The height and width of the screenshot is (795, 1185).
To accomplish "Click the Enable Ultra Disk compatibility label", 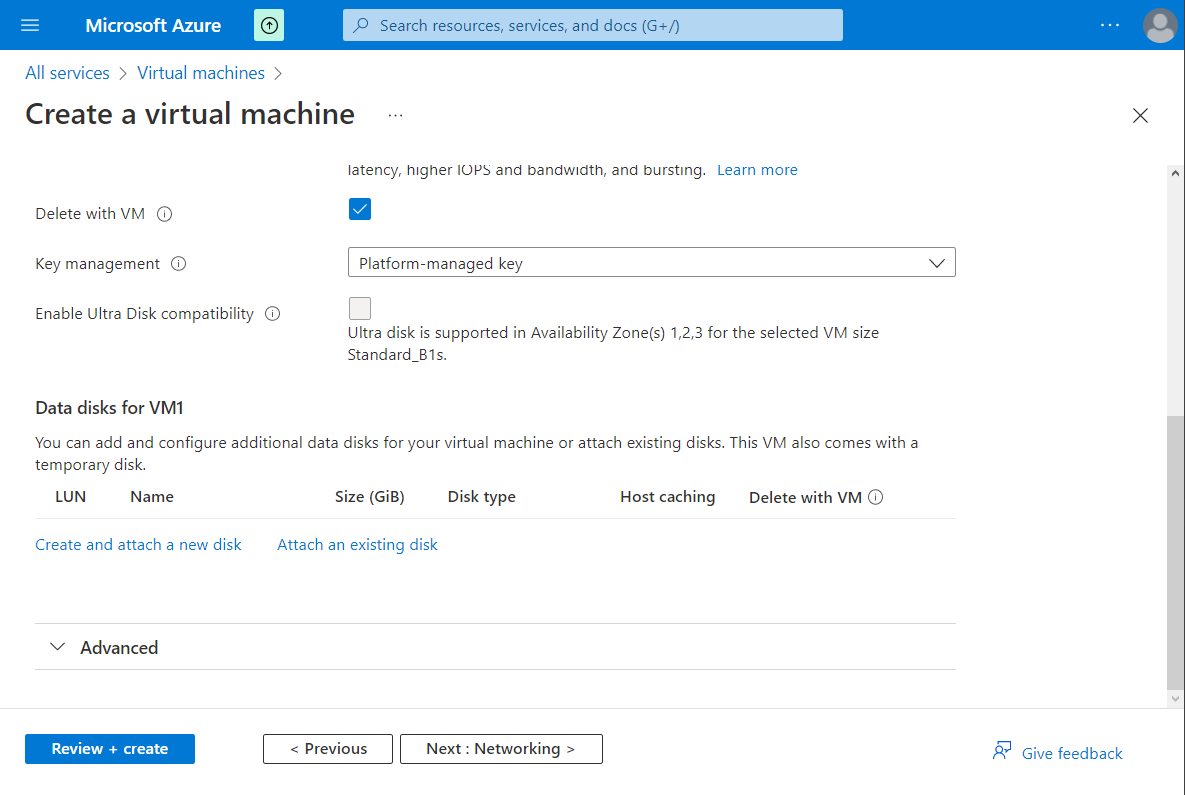I will click(x=144, y=314).
